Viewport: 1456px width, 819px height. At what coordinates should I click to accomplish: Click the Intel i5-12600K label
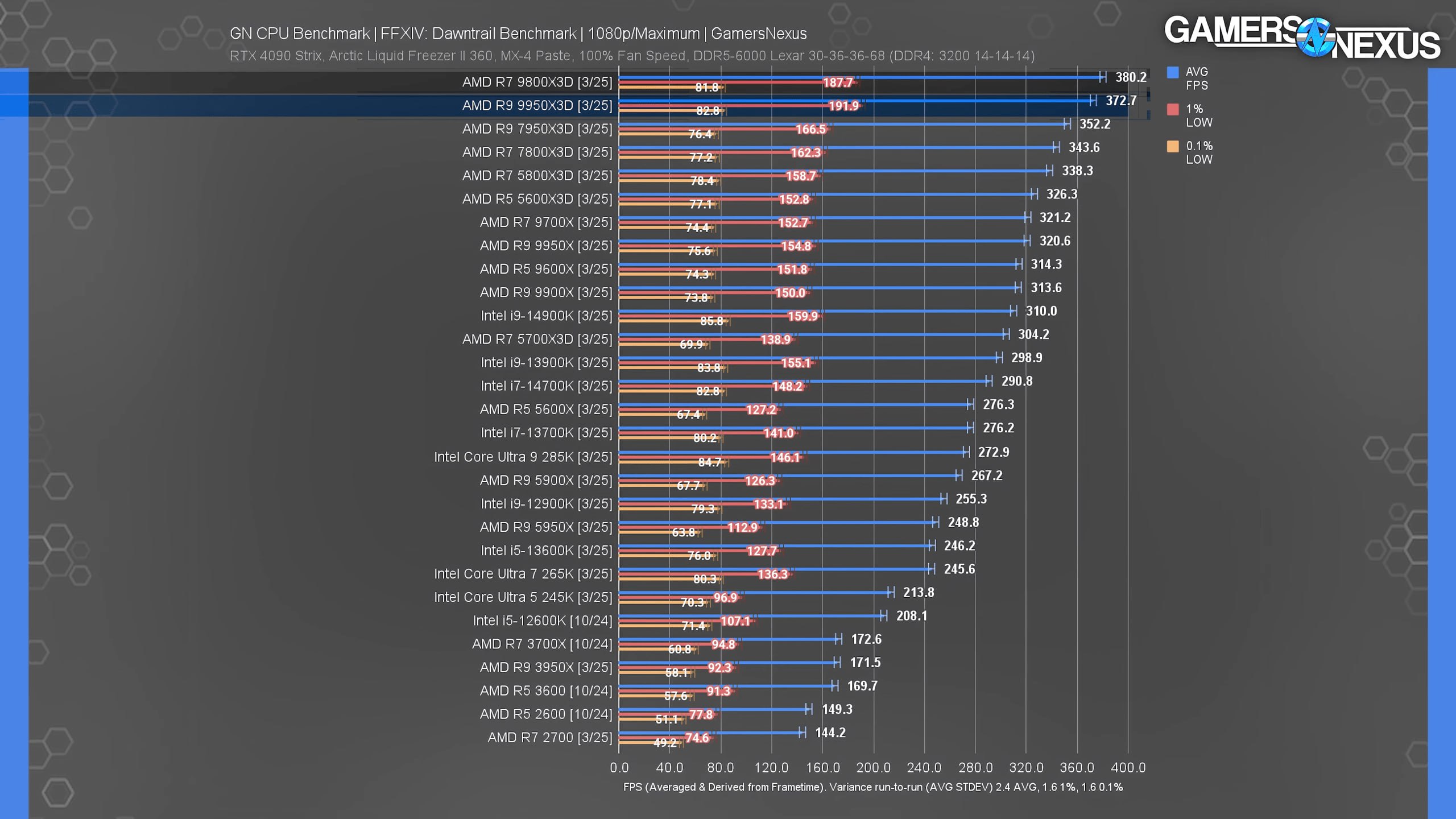coord(543,621)
